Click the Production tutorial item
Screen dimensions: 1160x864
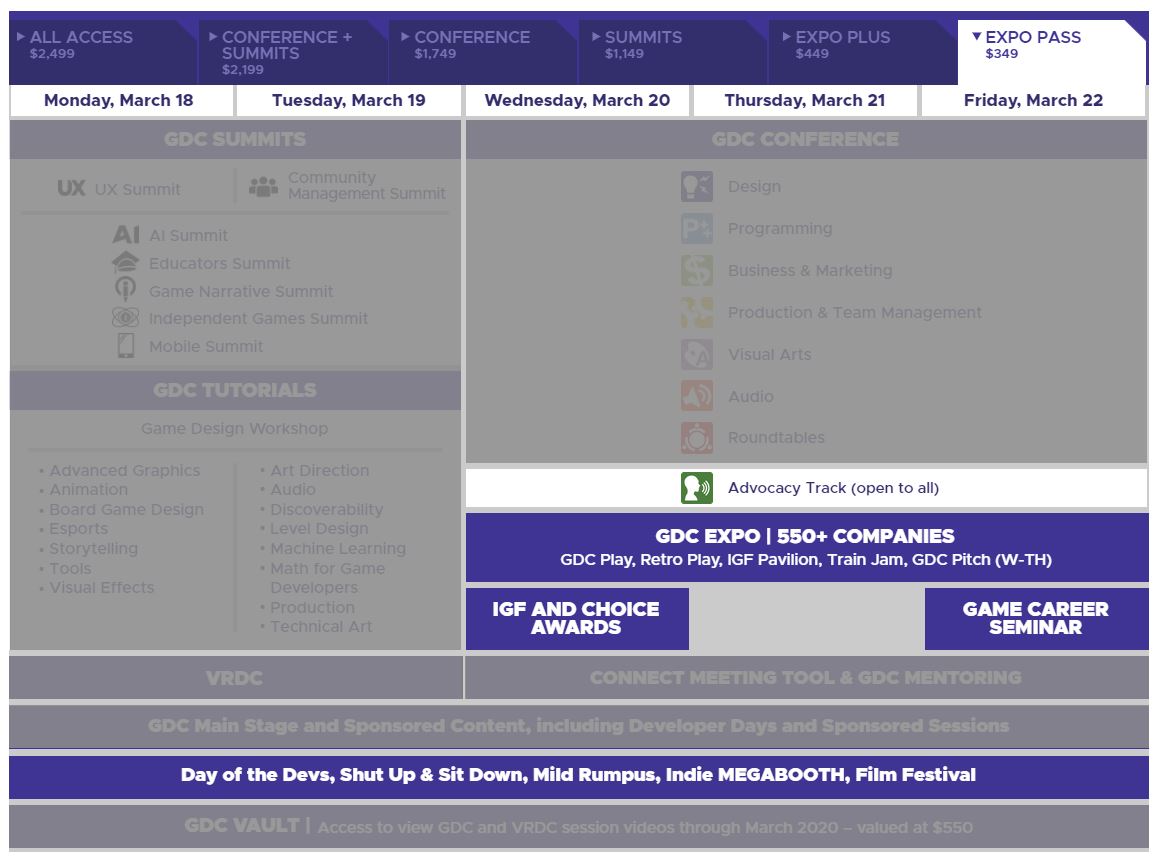[x=312, y=607]
